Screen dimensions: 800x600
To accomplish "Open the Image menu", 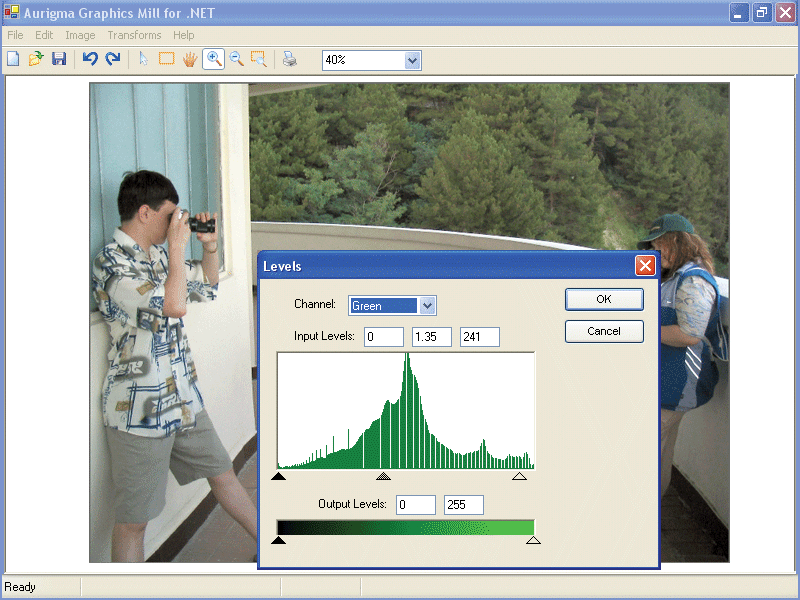I will click(x=80, y=35).
